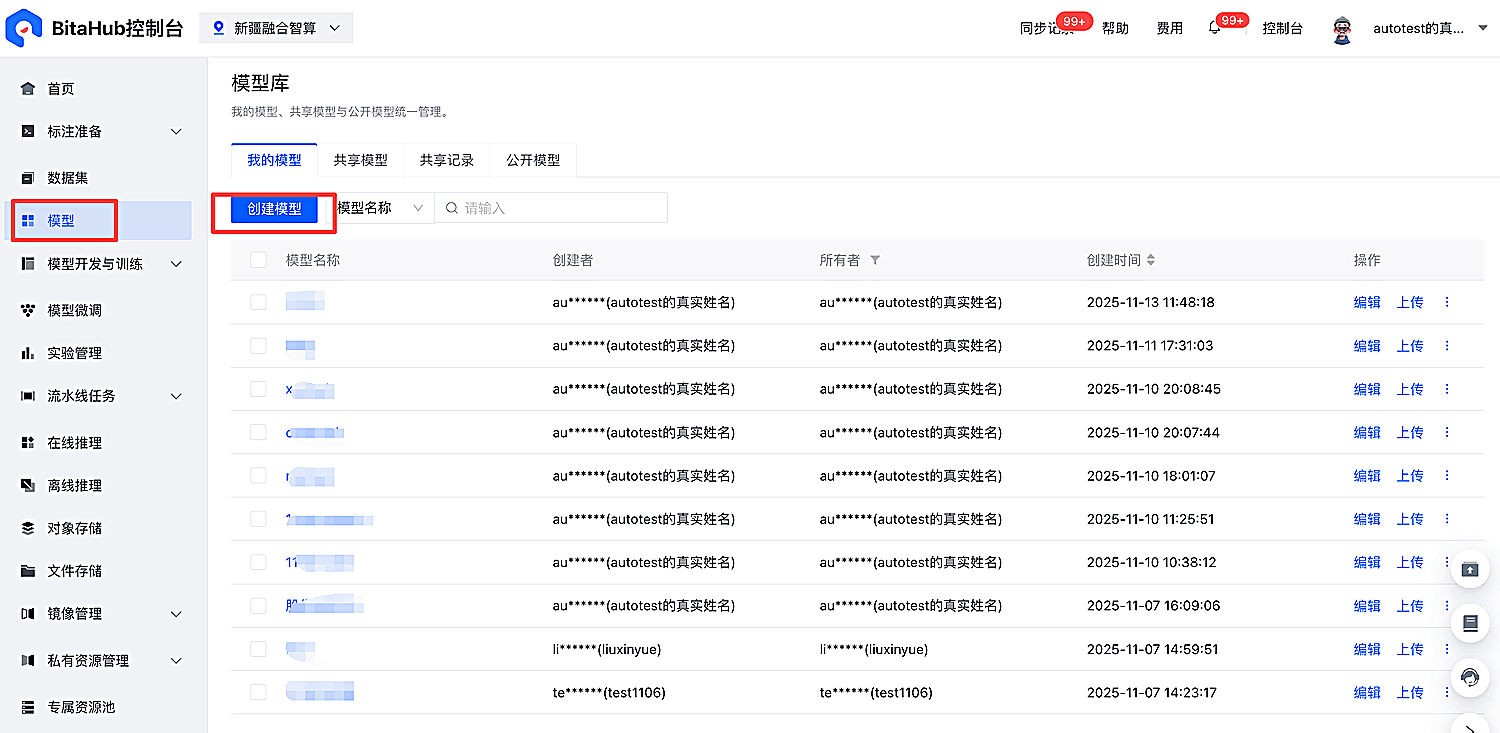
Task: Check the row created by liuxinyue
Action: [259, 649]
